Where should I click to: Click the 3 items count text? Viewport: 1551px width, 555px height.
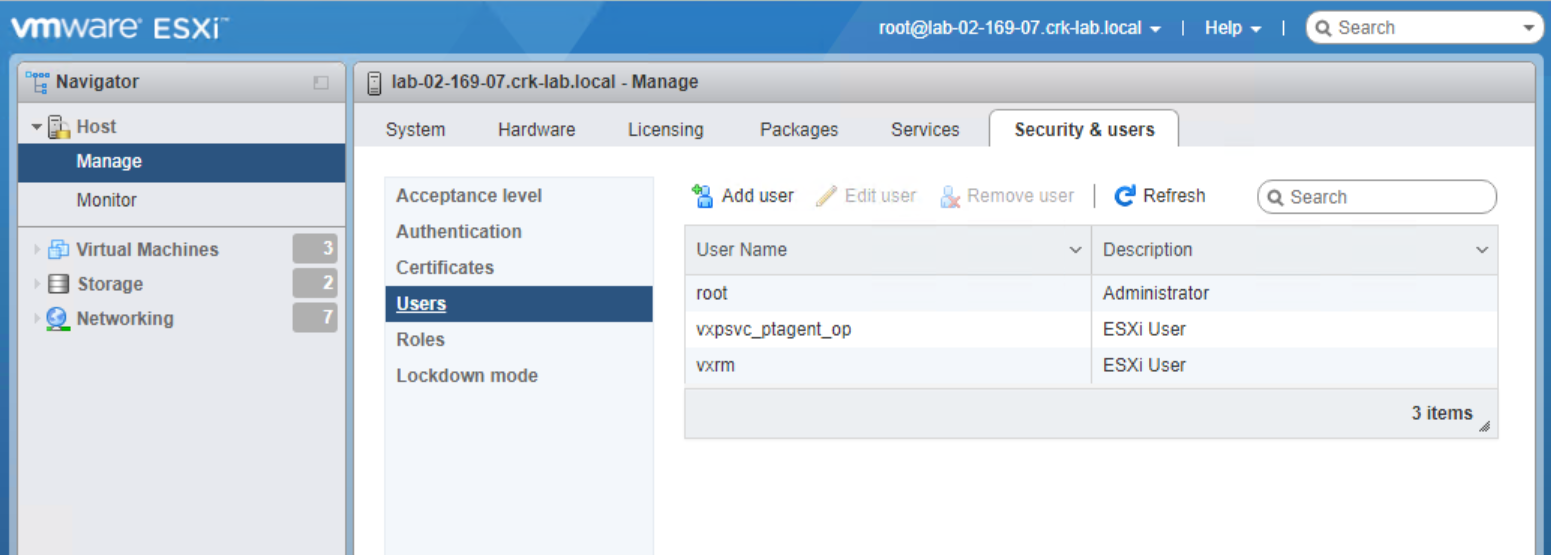click(x=1442, y=413)
